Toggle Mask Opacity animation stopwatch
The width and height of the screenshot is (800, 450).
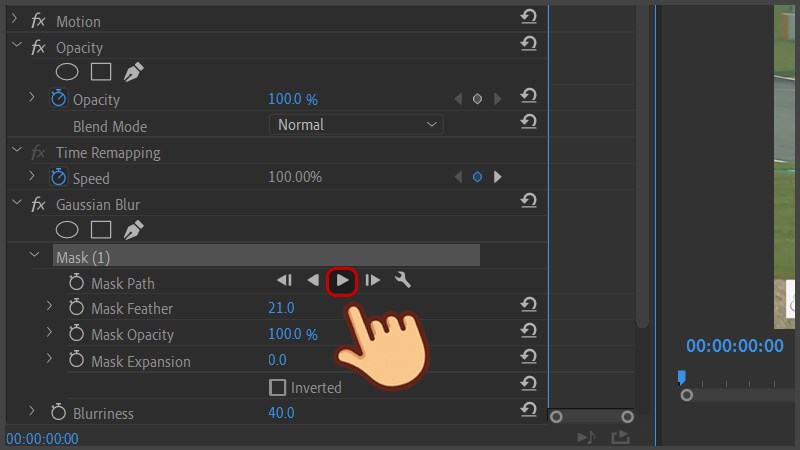(77, 333)
